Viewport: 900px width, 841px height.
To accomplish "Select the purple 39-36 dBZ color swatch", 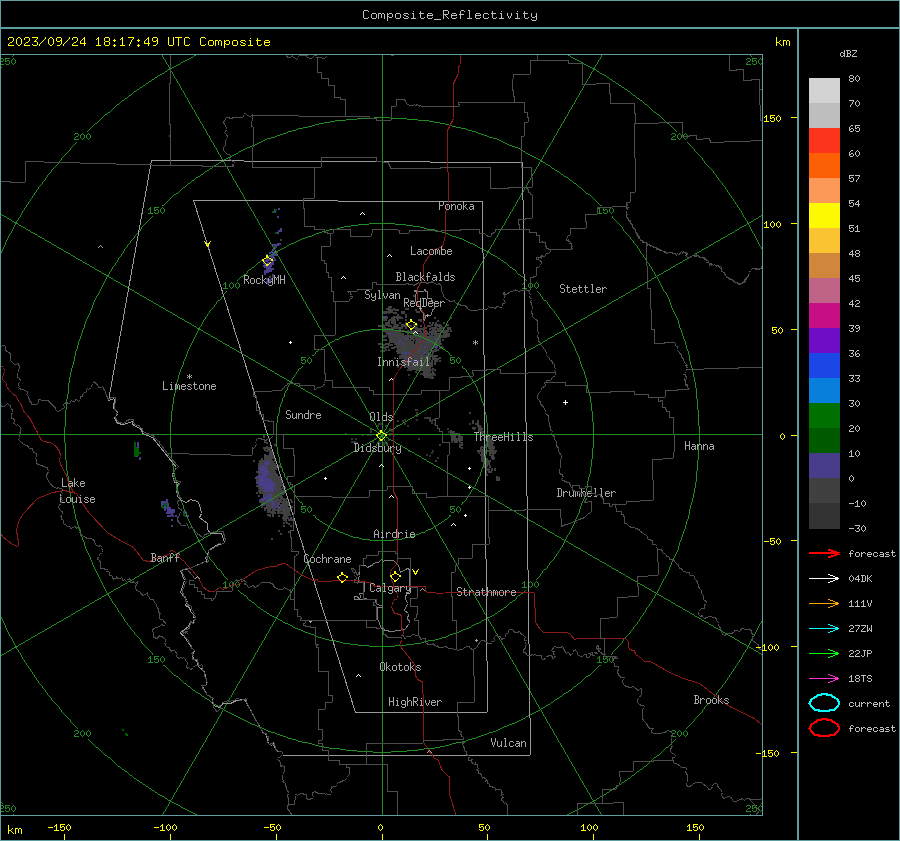I will [824, 340].
